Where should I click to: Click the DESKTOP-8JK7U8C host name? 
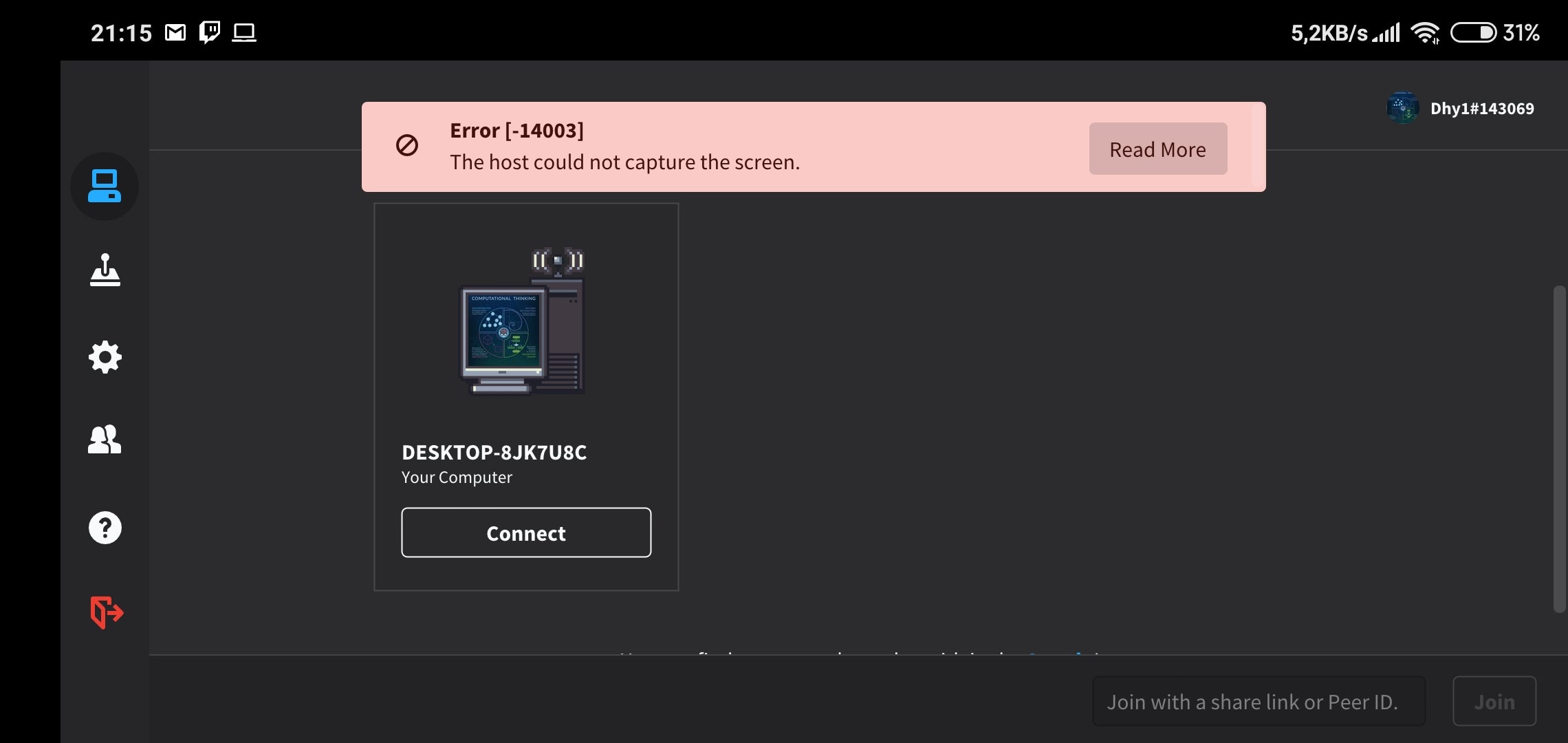click(494, 453)
